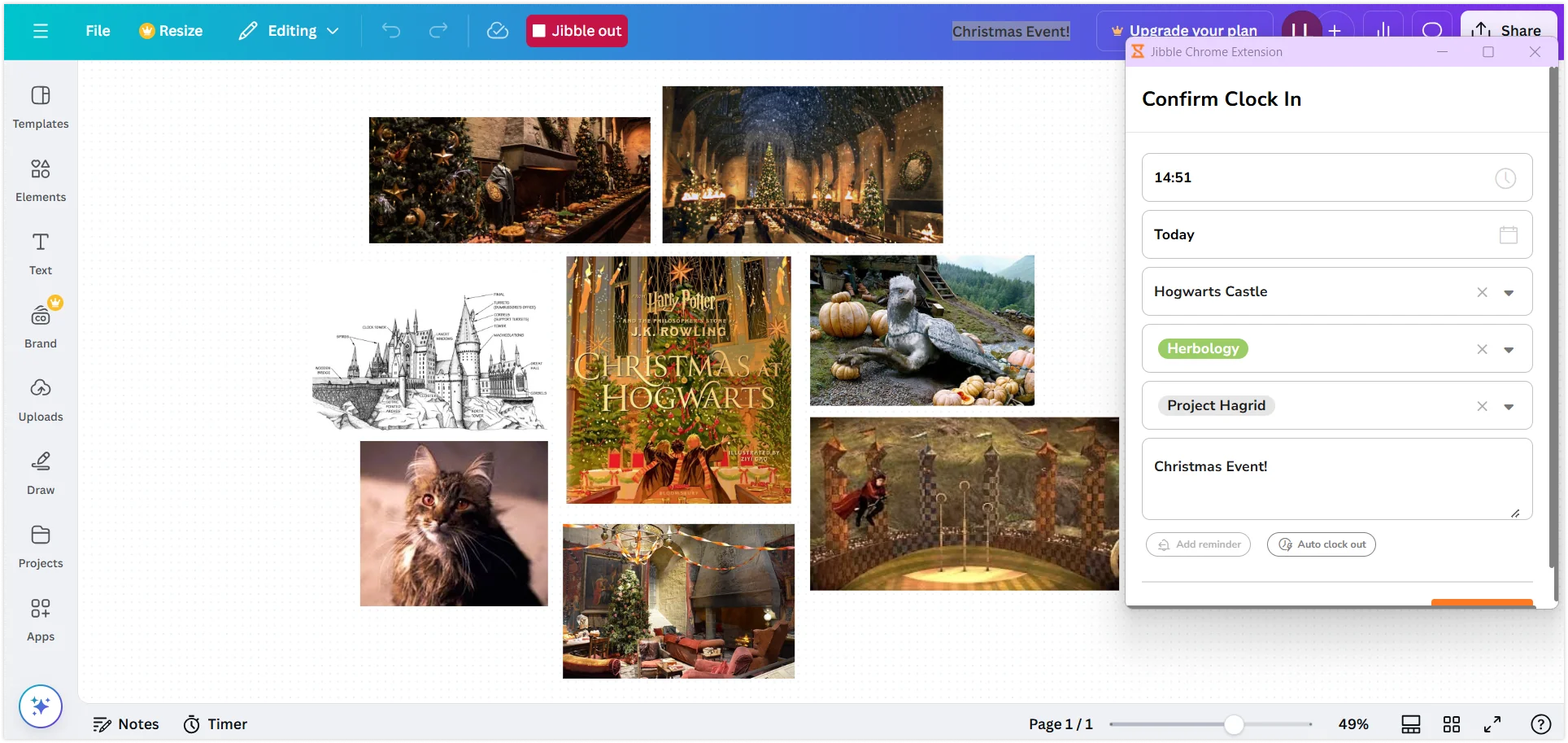Click the Today date field
The image size is (1568, 743).
coord(1337,234)
